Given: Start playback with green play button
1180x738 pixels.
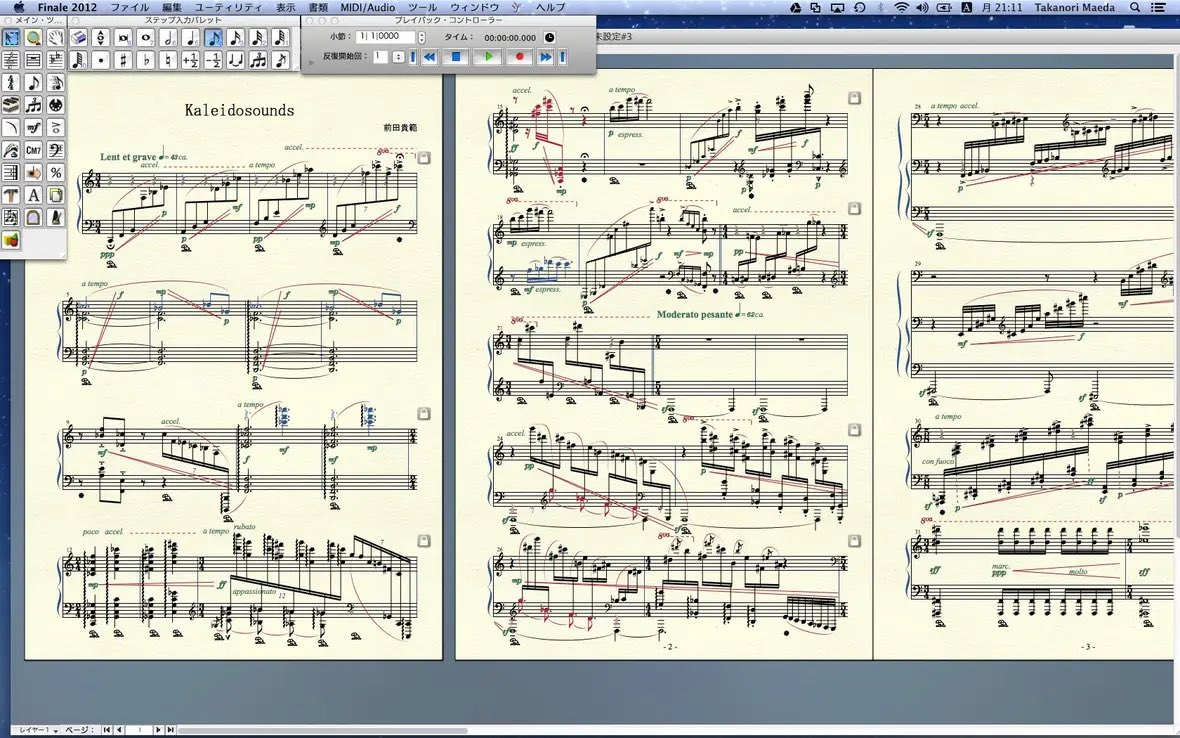Looking at the screenshot, I should point(488,57).
